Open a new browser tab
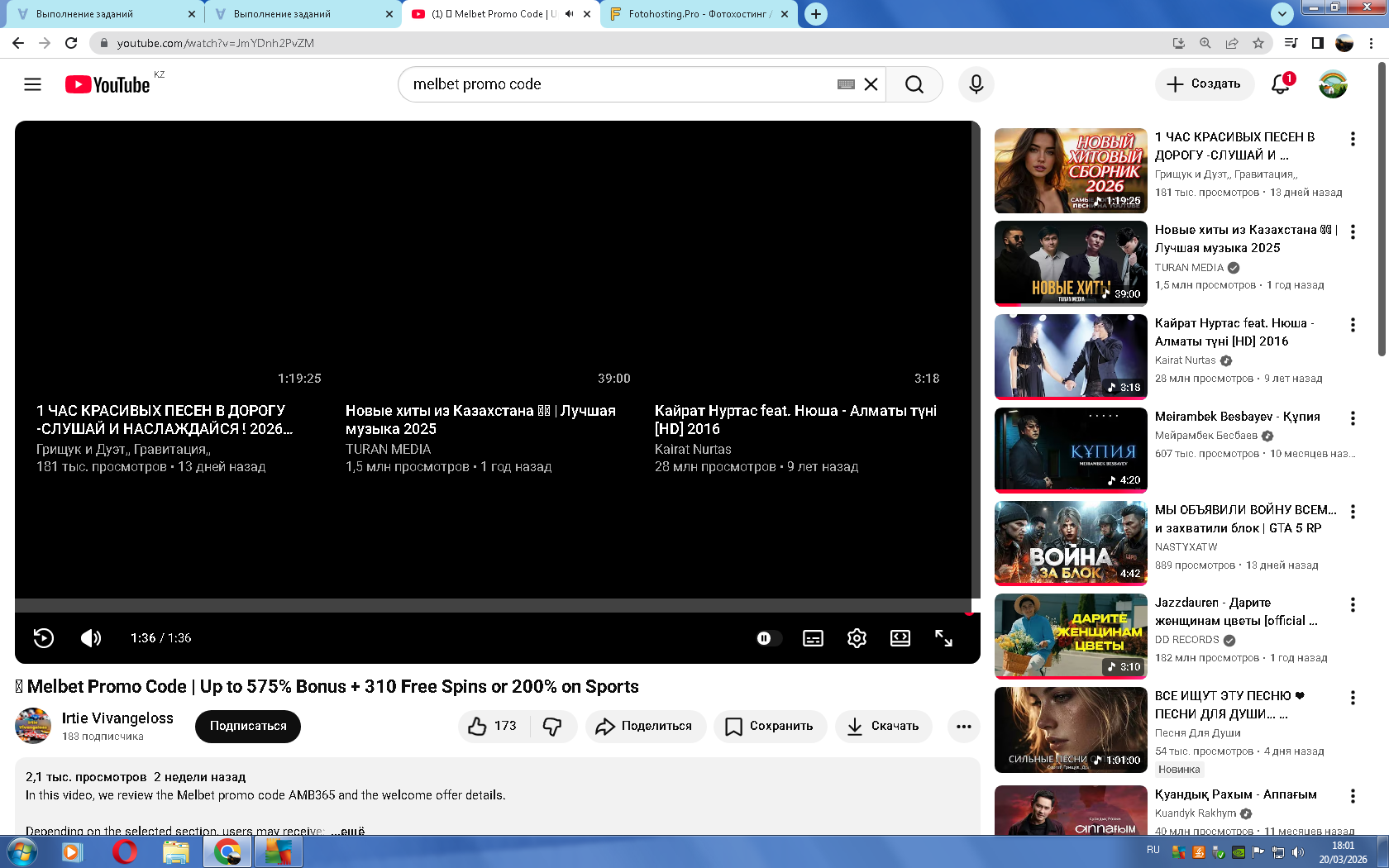Screen dimensions: 1389x868 [816, 14]
